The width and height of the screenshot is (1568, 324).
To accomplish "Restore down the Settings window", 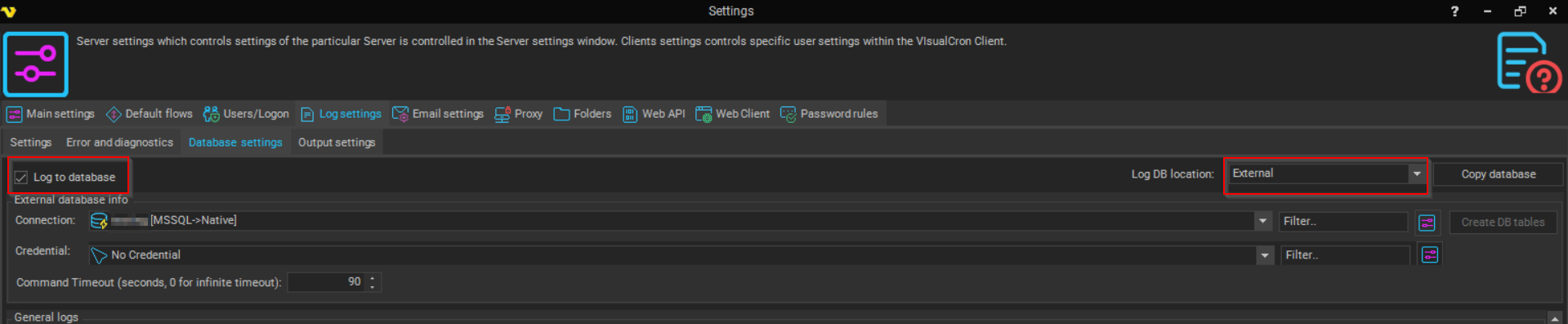I will 1520,11.
